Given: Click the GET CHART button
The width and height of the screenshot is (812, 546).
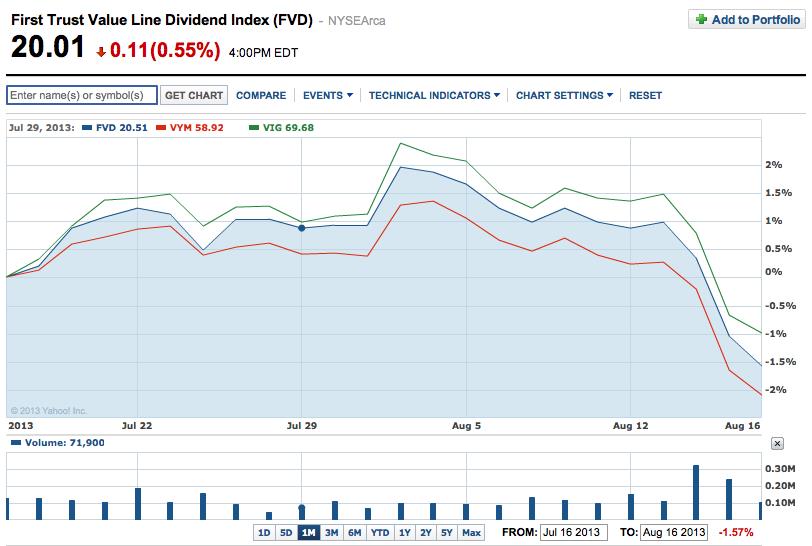Looking at the screenshot, I should click(x=194, y=95).
